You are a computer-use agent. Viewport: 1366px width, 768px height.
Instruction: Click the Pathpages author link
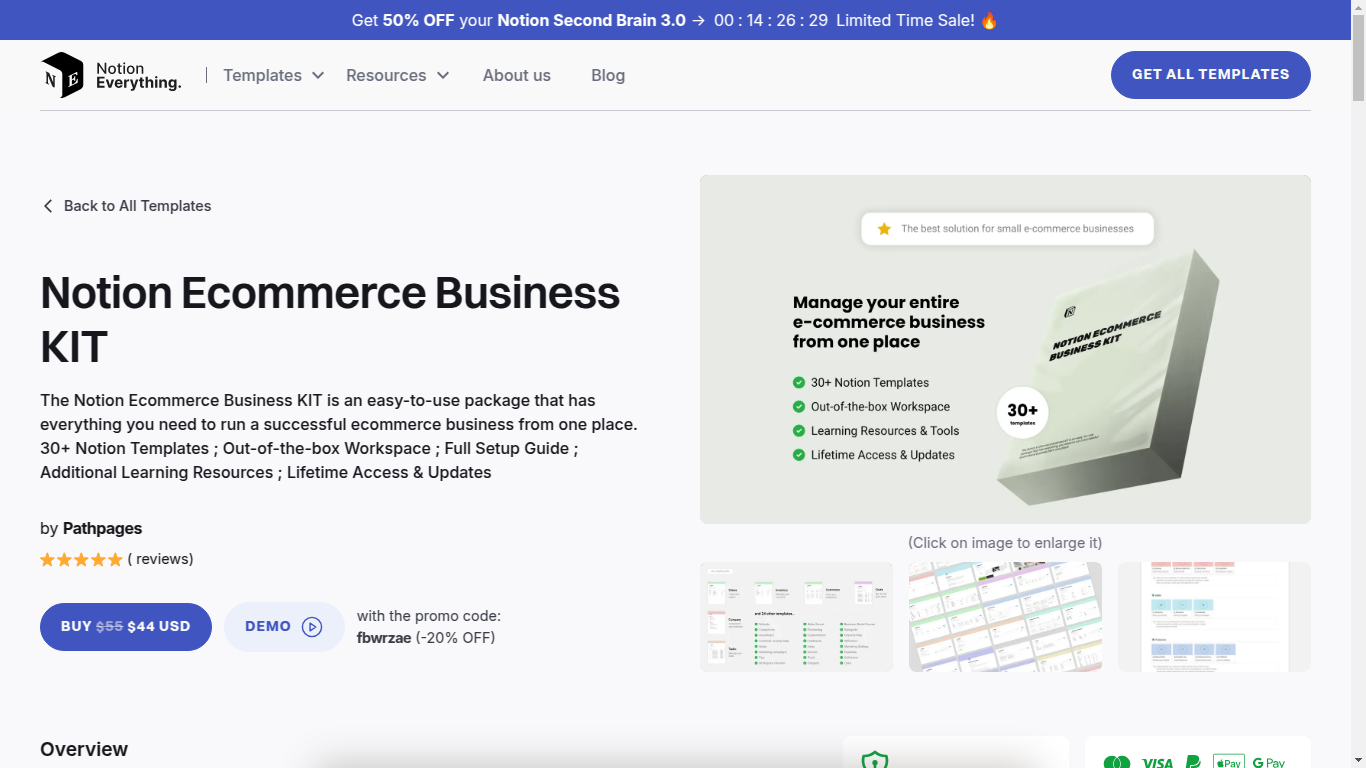click(102, 528)
